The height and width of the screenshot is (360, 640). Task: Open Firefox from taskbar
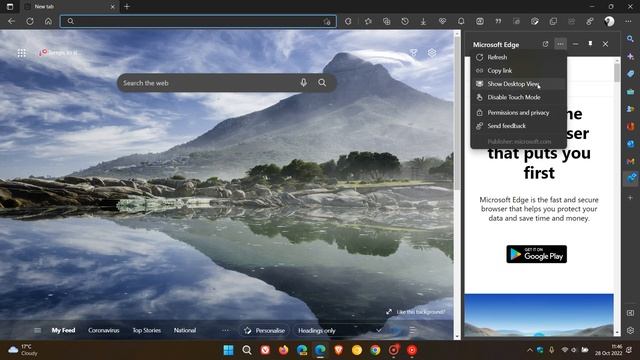tap(283, 350)
